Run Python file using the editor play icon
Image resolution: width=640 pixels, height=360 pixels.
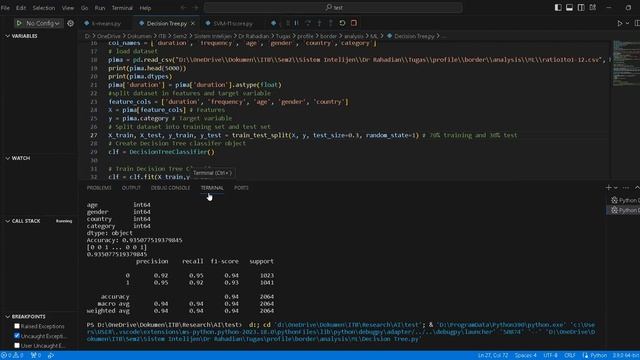point(620,24)
